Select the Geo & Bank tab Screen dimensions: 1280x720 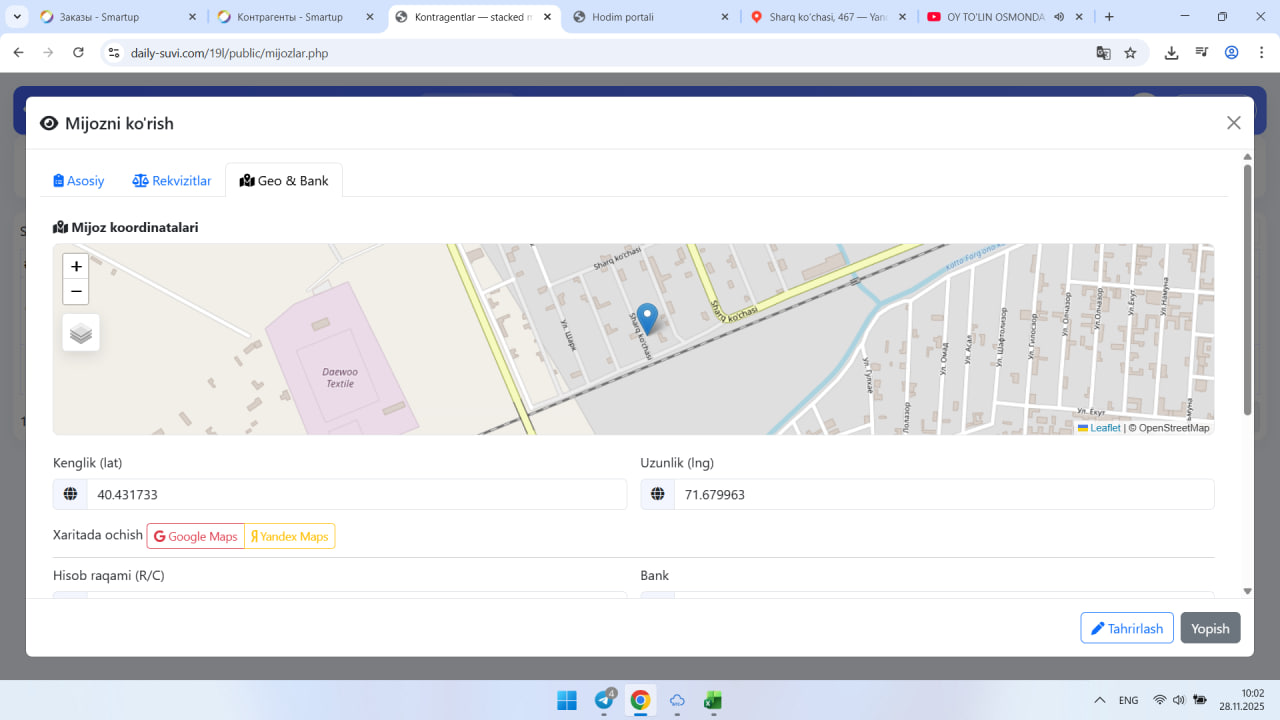point(284,181)
